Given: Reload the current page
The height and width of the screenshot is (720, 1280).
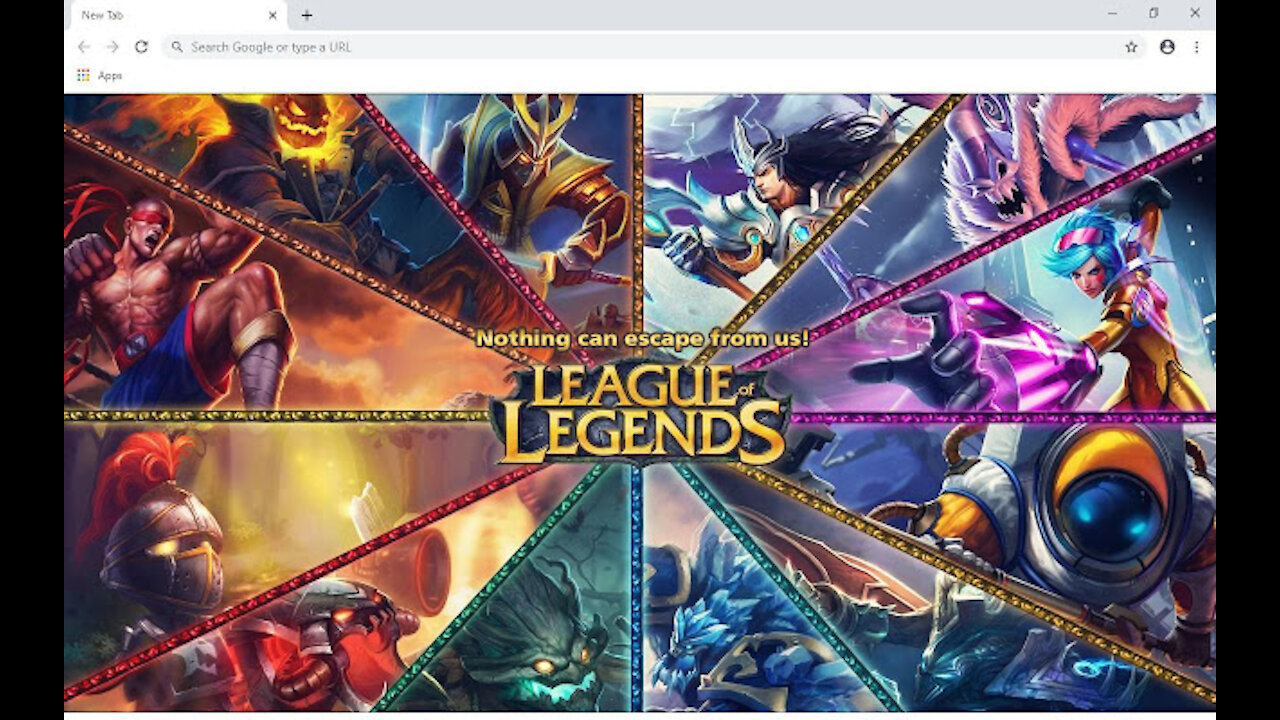Looking at the screenshot, I should pos(141,47).
